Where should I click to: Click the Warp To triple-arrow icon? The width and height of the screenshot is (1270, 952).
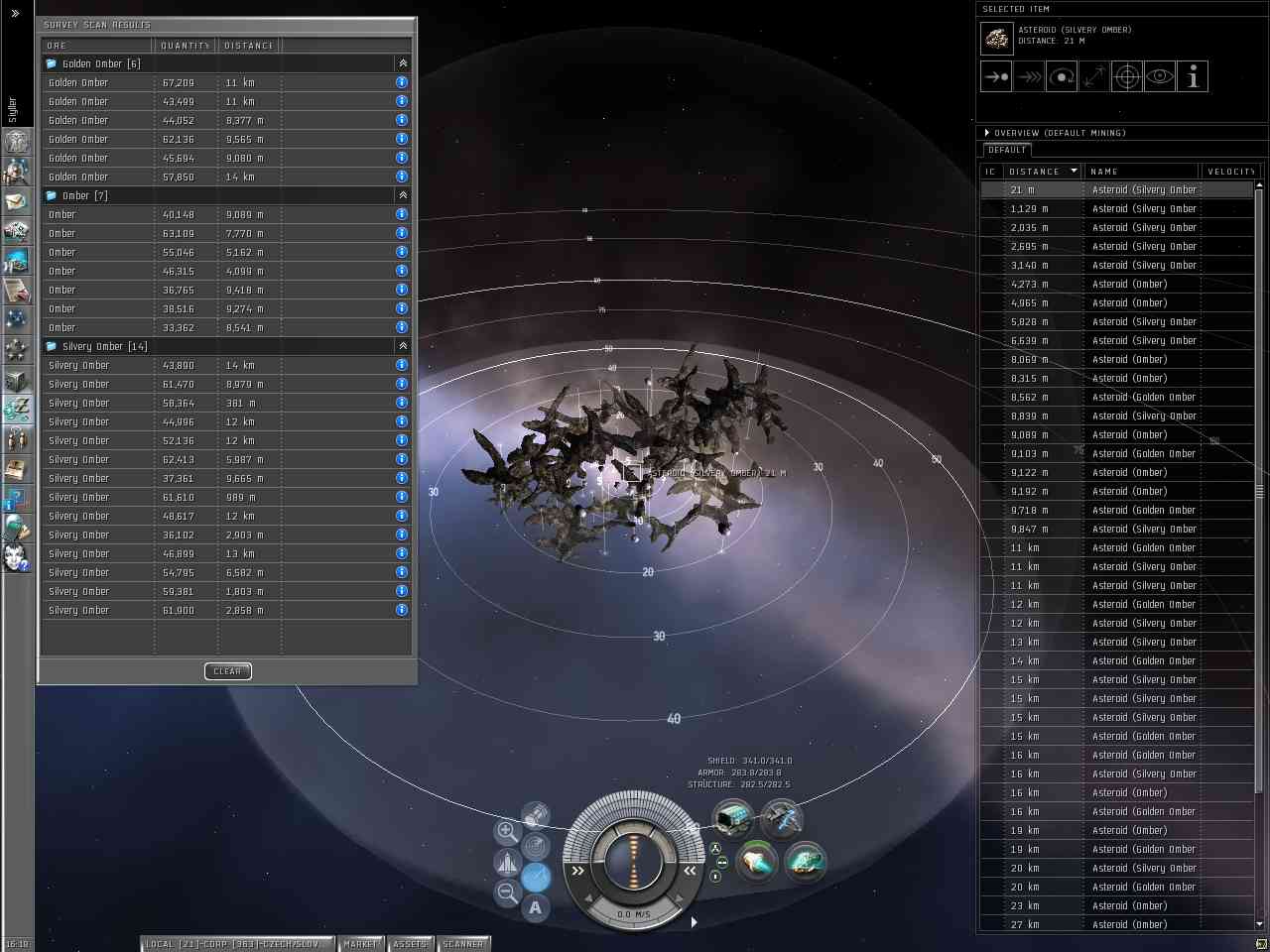click(x=1029, y=76)
